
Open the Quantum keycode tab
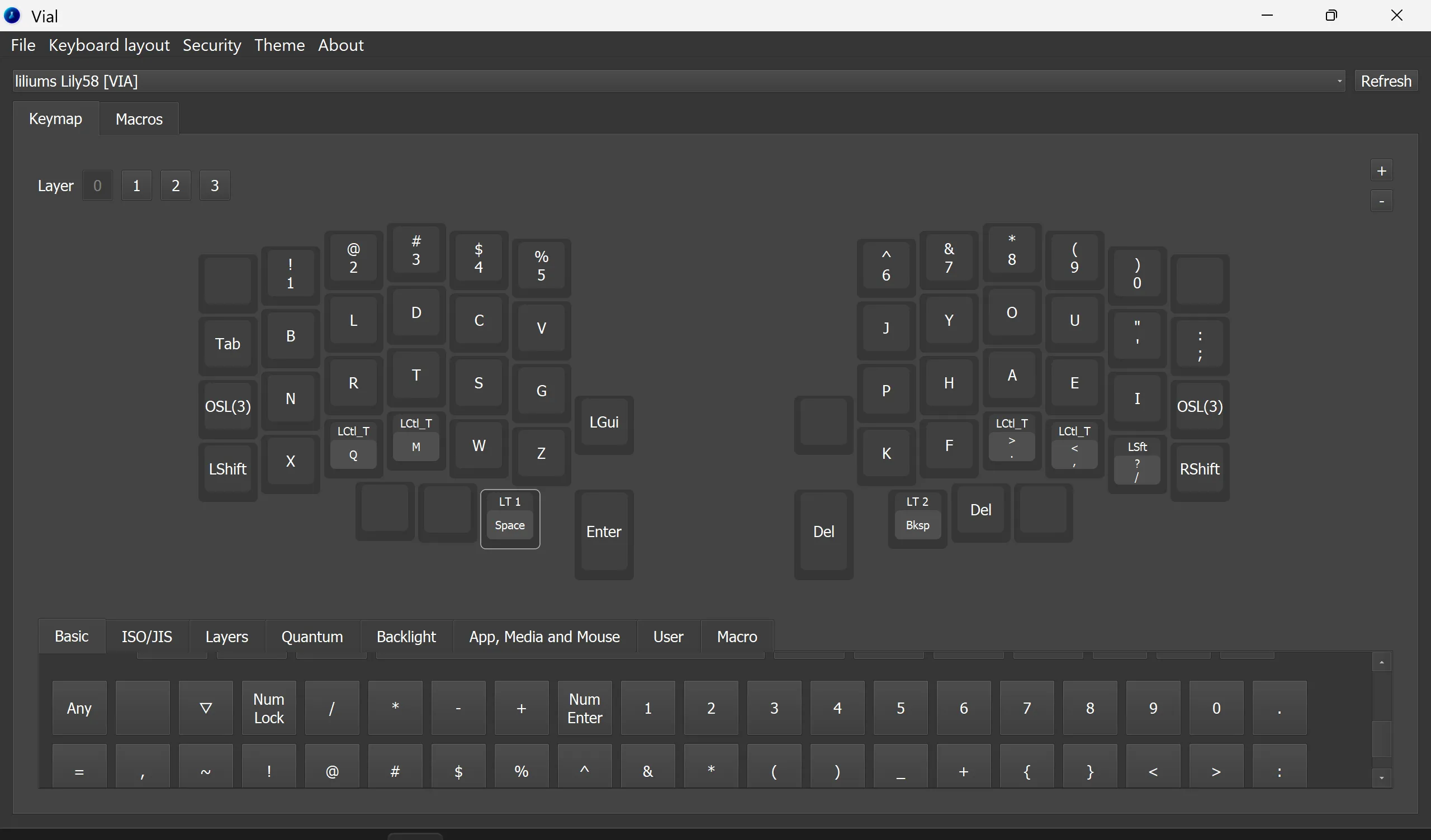(x=312, y=637)
